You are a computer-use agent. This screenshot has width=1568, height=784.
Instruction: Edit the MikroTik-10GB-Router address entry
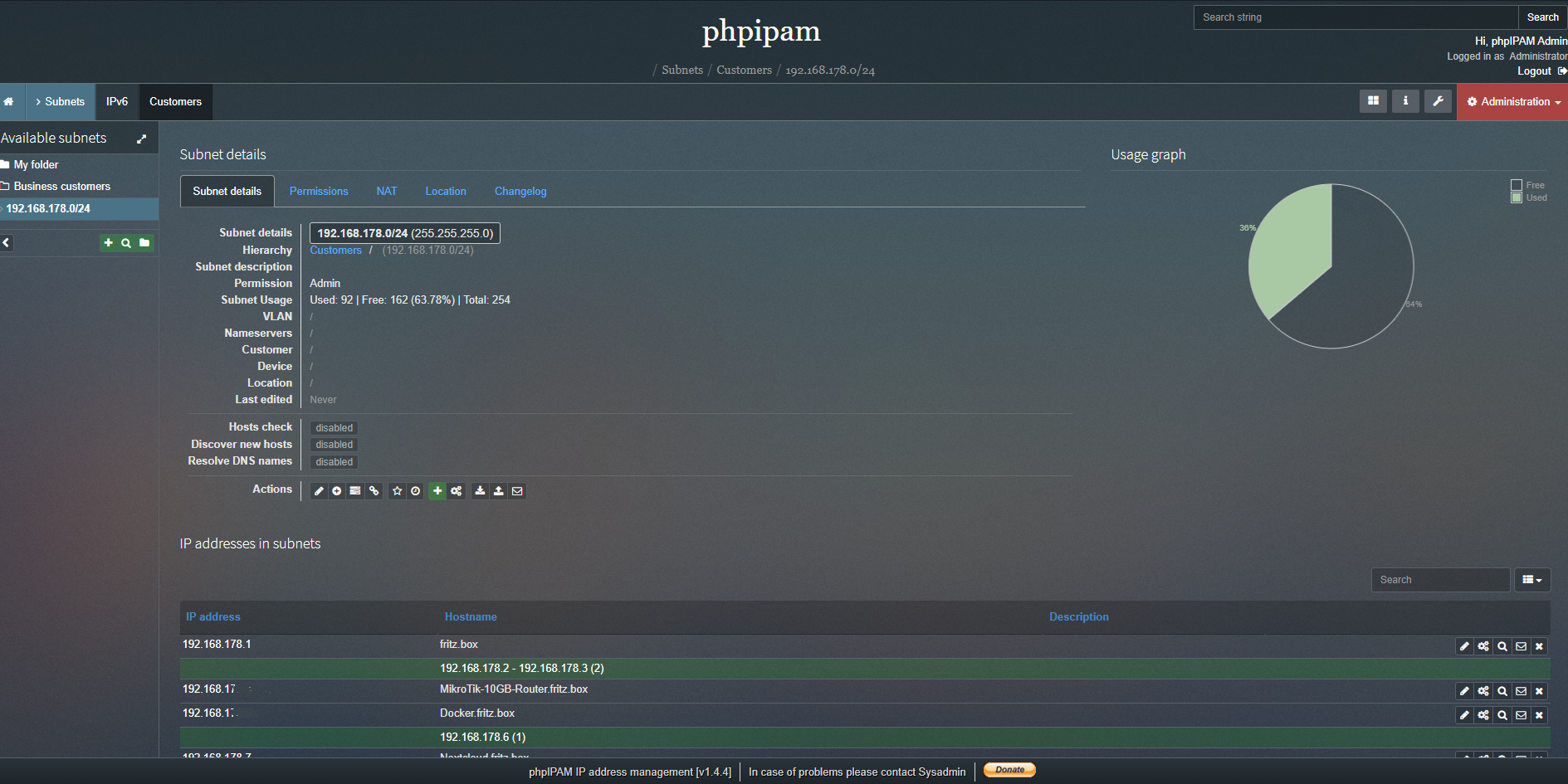(1464, 691)
